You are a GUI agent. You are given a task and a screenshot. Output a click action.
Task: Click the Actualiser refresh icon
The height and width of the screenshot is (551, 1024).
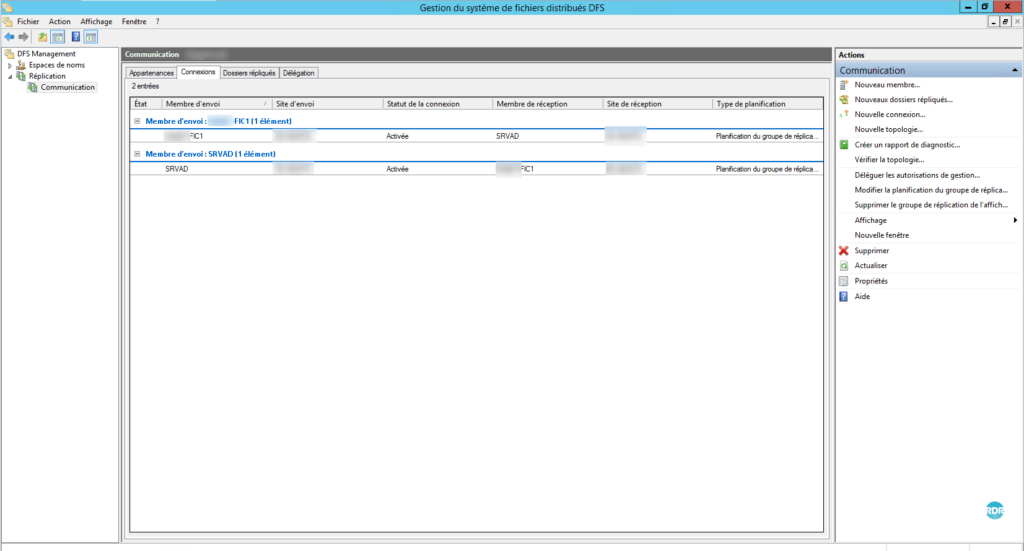[x=844, y=266]
